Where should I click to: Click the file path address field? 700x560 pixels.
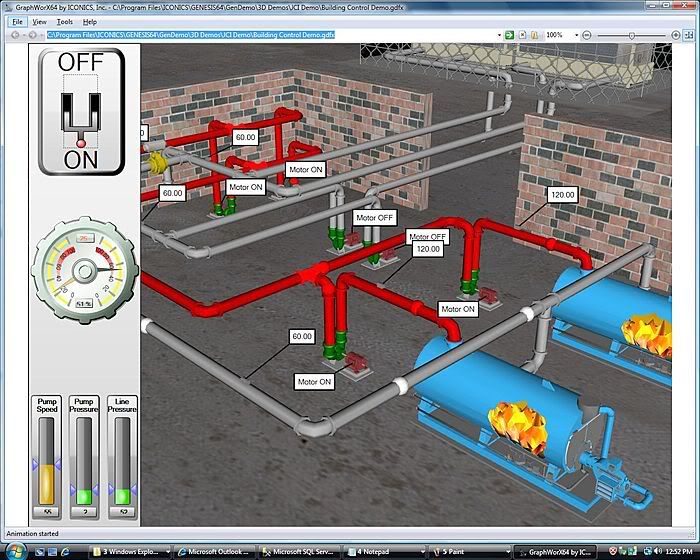[x=271, y=35]
